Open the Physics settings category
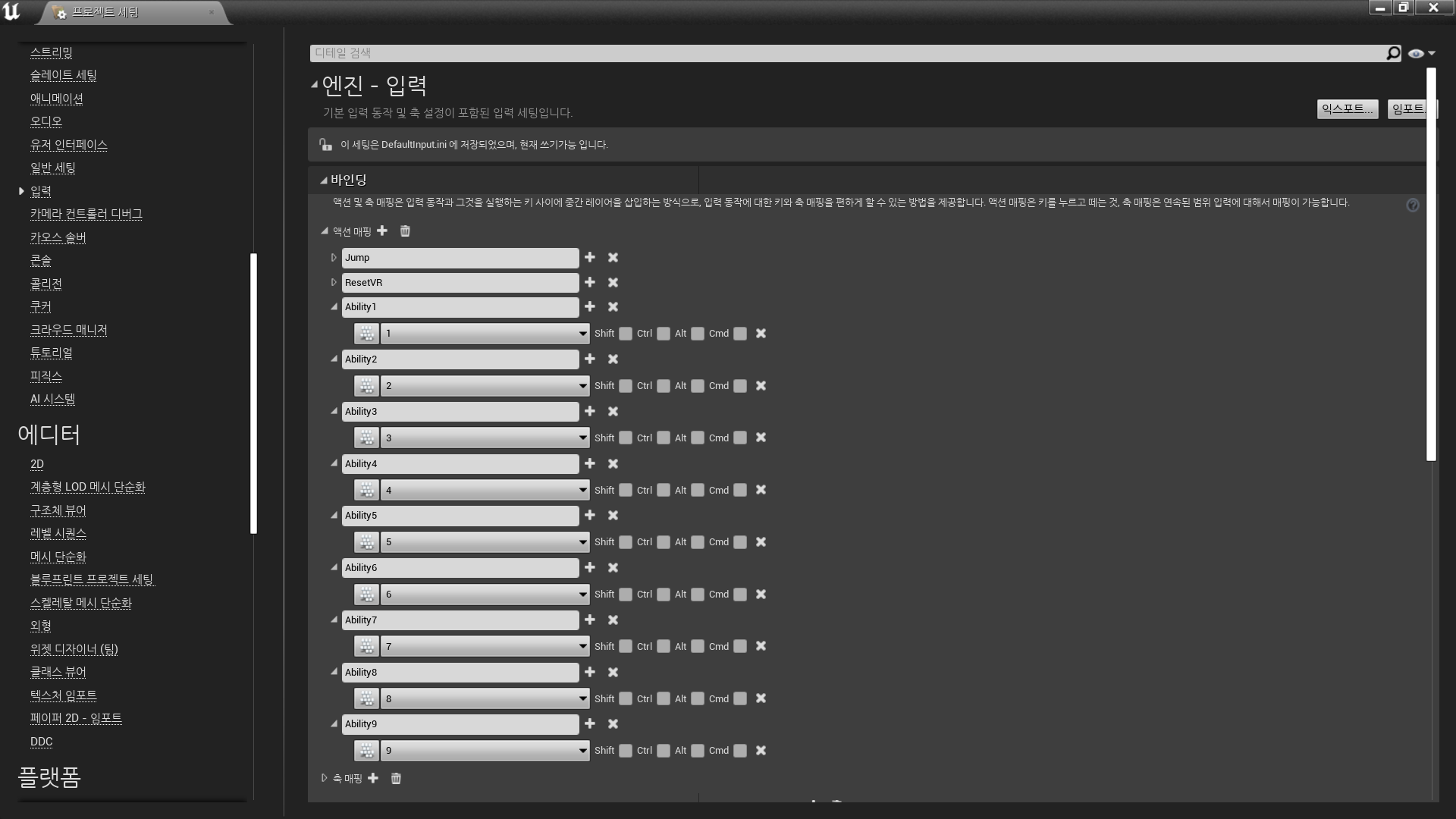Image resolution: width=1456 pixels, height=819 pixels. pyautogui.click(x=45, y=376)
